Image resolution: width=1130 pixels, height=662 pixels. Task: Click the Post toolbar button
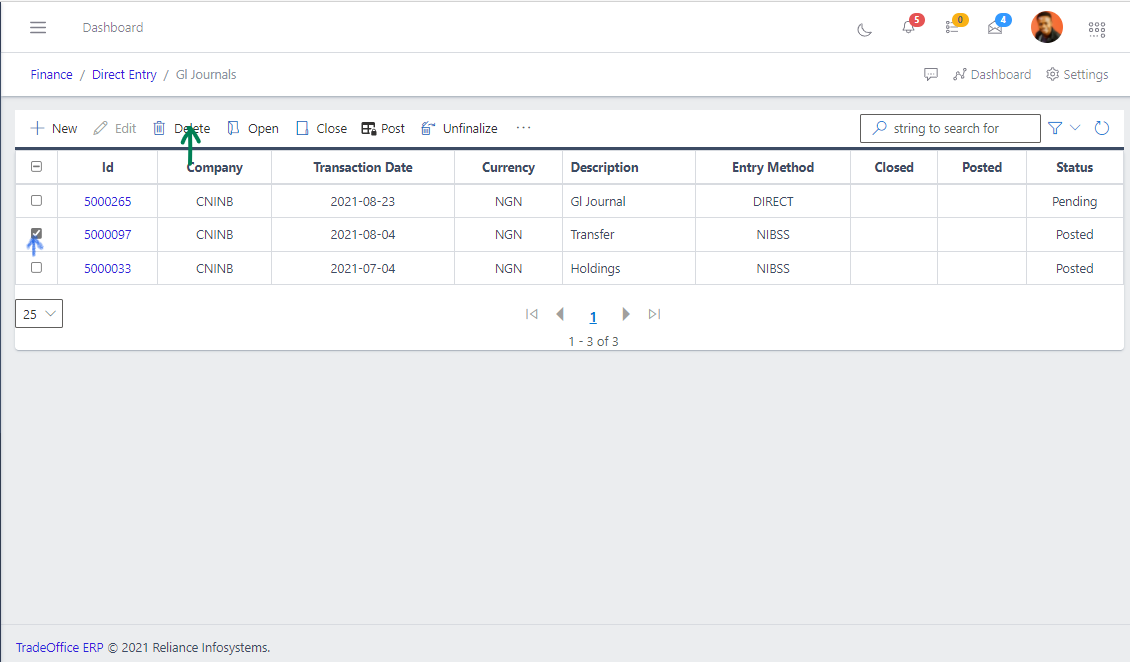(383, 128)
